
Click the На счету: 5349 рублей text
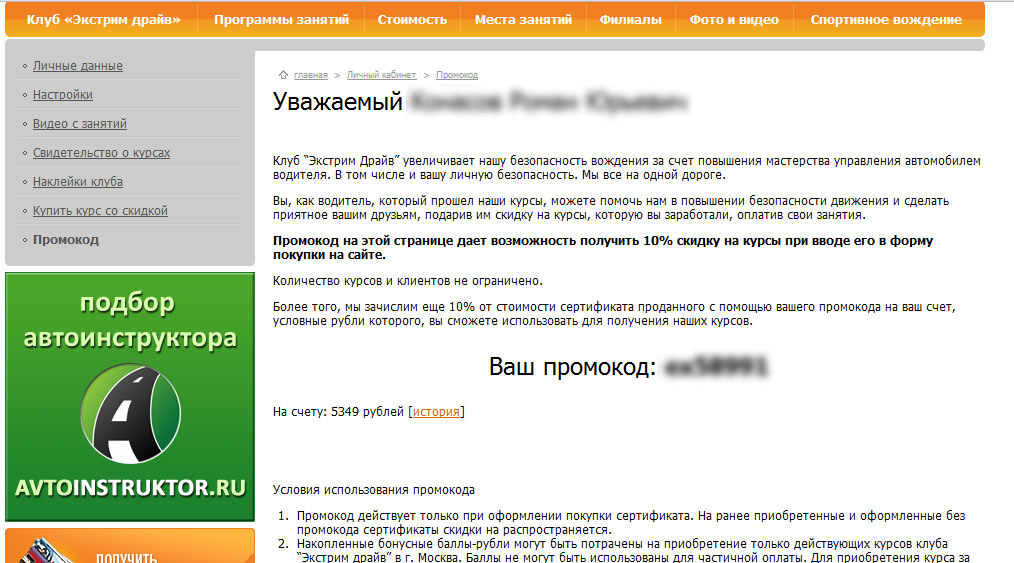(338, 412)
